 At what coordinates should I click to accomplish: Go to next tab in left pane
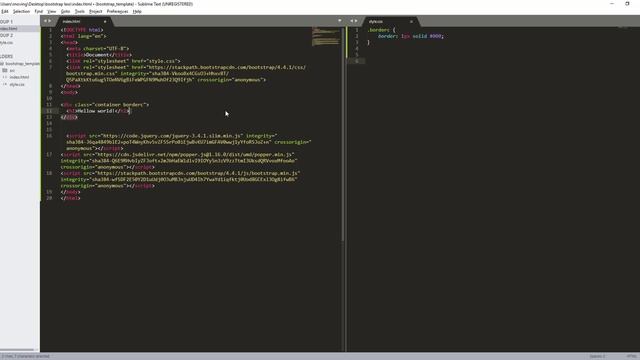click(x=50, y=21)
